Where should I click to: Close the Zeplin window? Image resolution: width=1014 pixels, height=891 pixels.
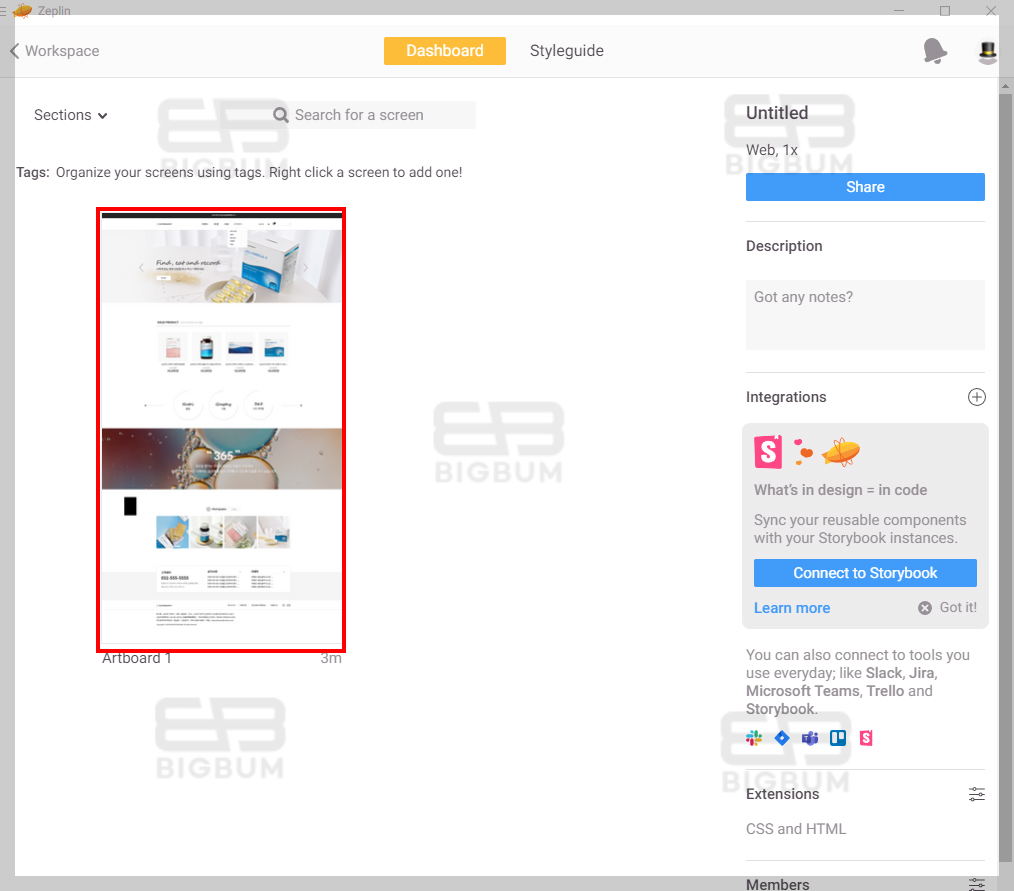[991, 11]
